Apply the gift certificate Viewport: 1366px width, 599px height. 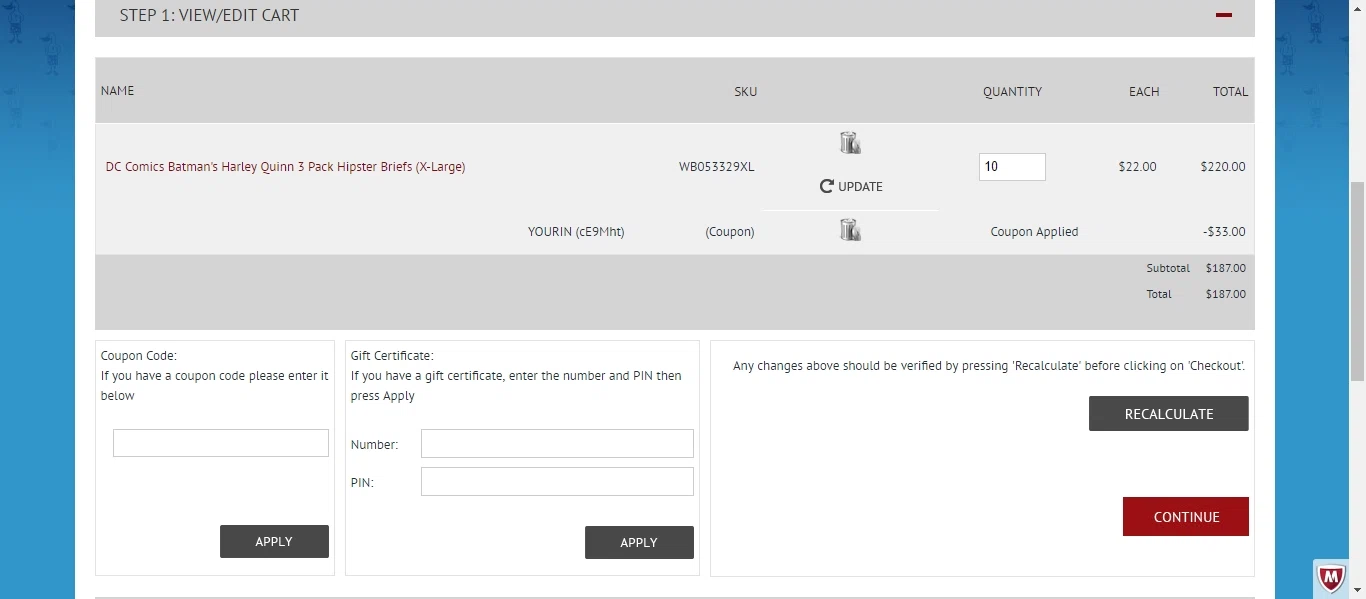(639, 542)
